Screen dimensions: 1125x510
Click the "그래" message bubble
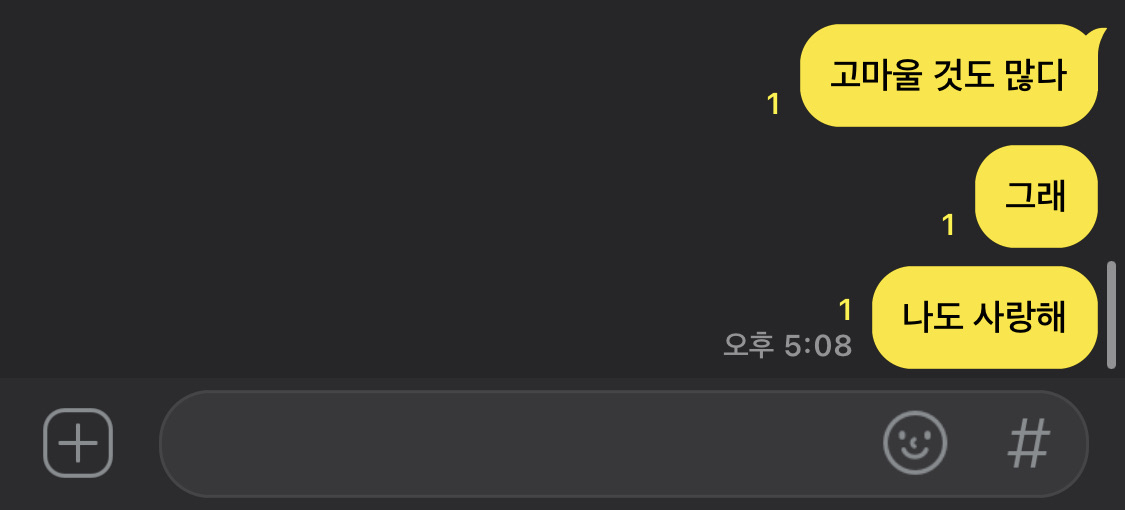point(1036,197)
